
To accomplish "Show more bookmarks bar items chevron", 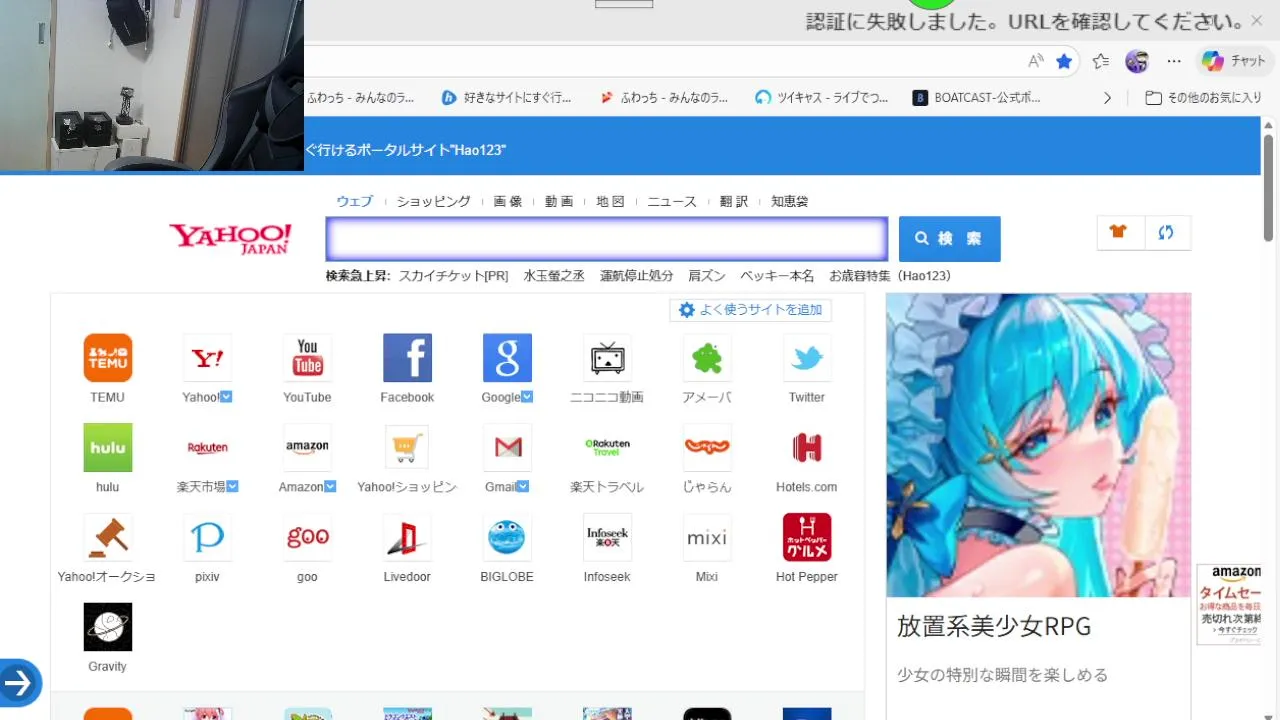I will [1107, 98].
